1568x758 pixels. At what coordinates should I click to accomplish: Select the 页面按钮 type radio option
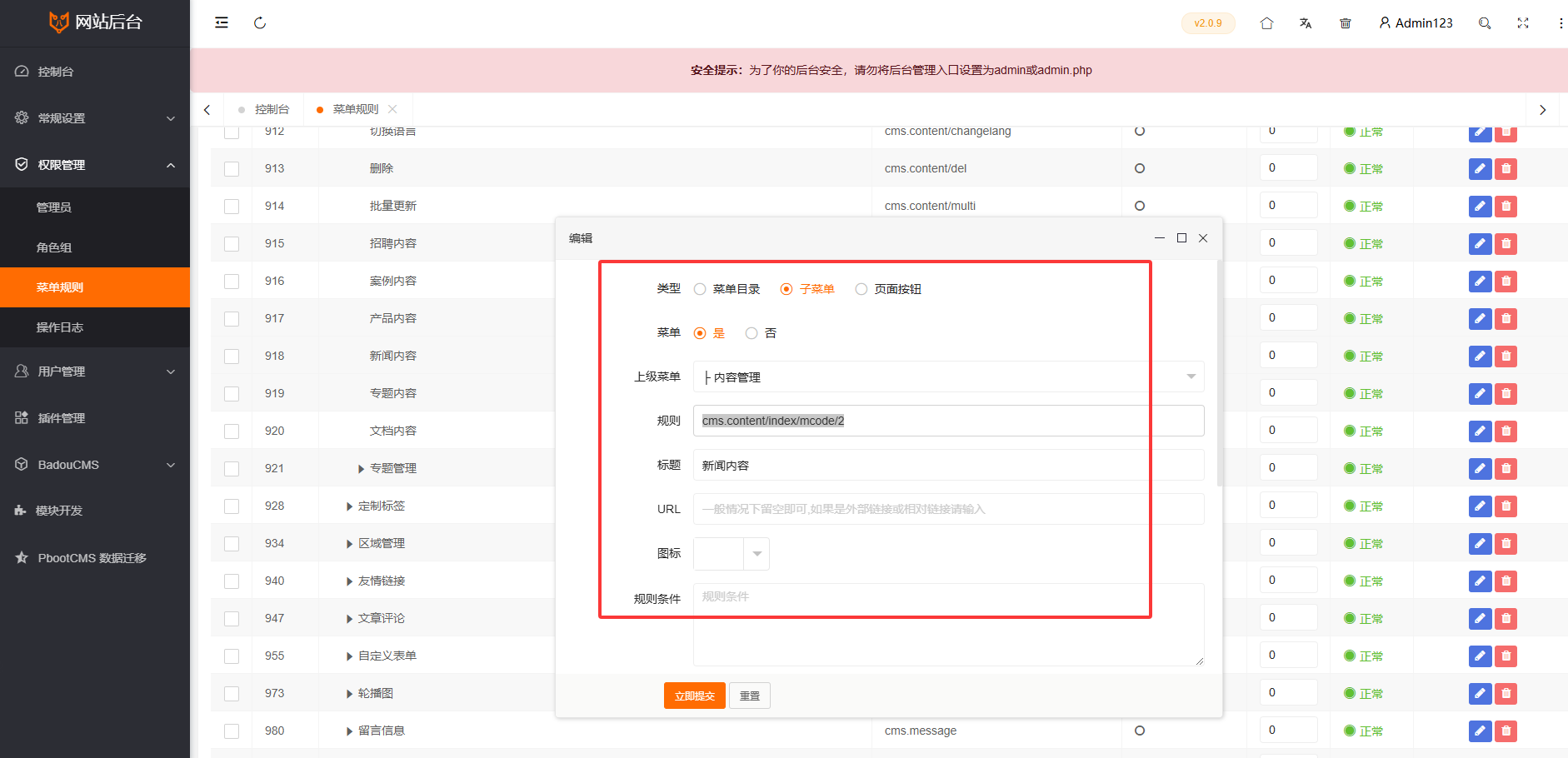tap(861, 289)
